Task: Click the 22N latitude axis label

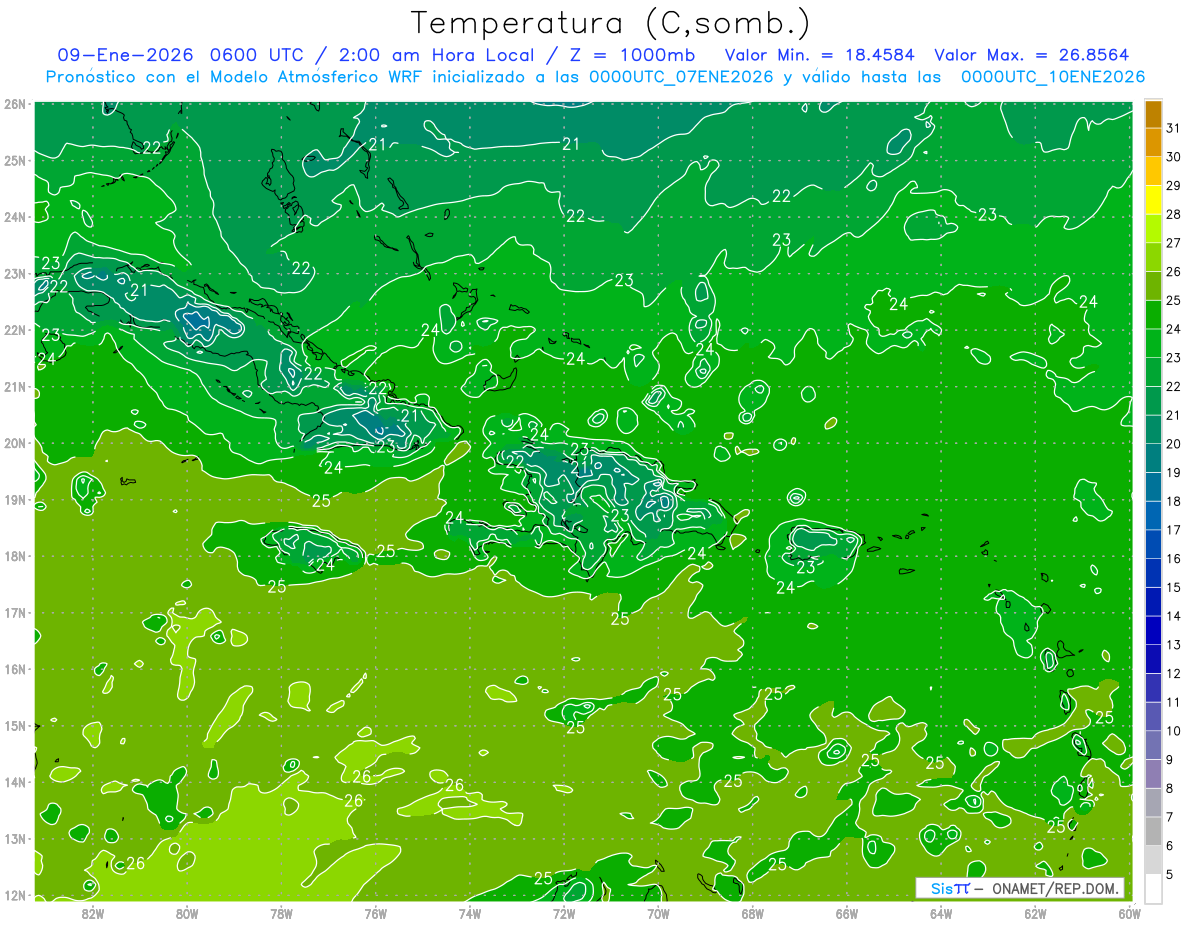Action: 15,330
